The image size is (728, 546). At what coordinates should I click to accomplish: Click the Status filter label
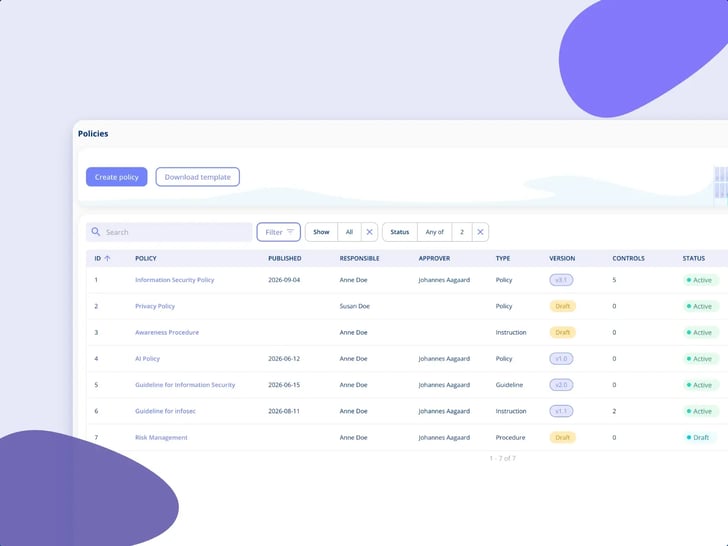(x=400, y=232)
